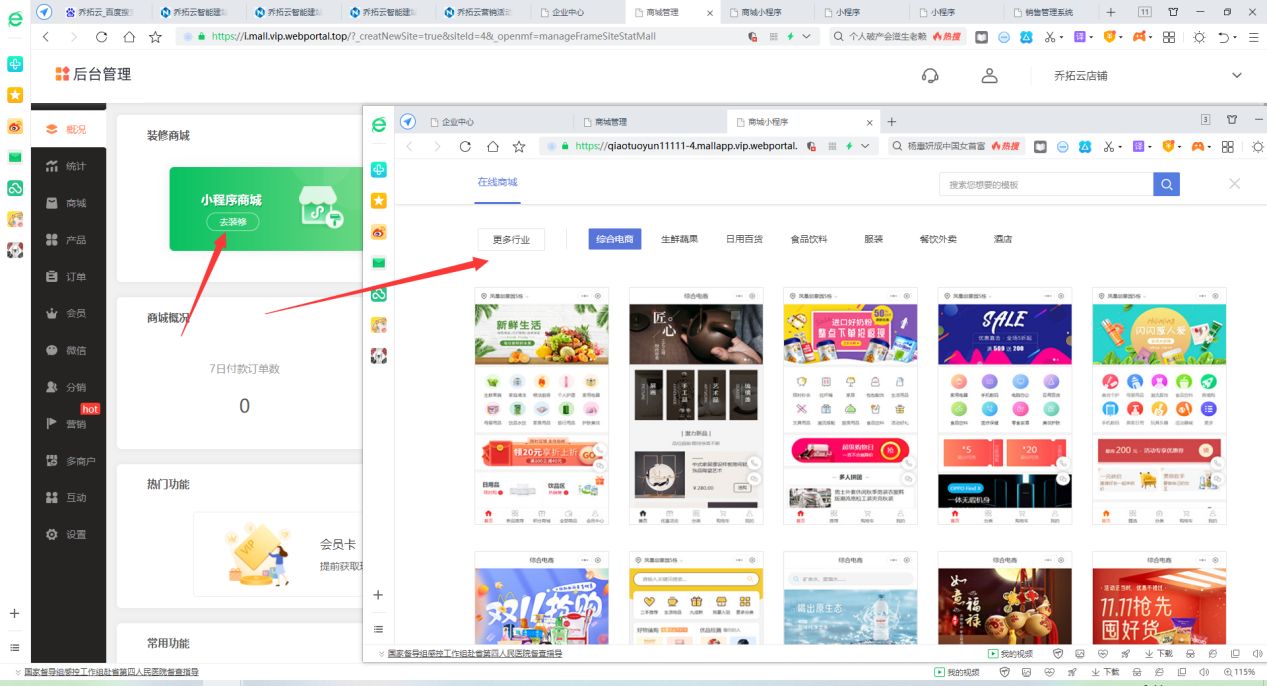Screen dimensions: 1267x686
Task: Open the browser menu via the hamburger icon
Action: tap(1254, 35)
